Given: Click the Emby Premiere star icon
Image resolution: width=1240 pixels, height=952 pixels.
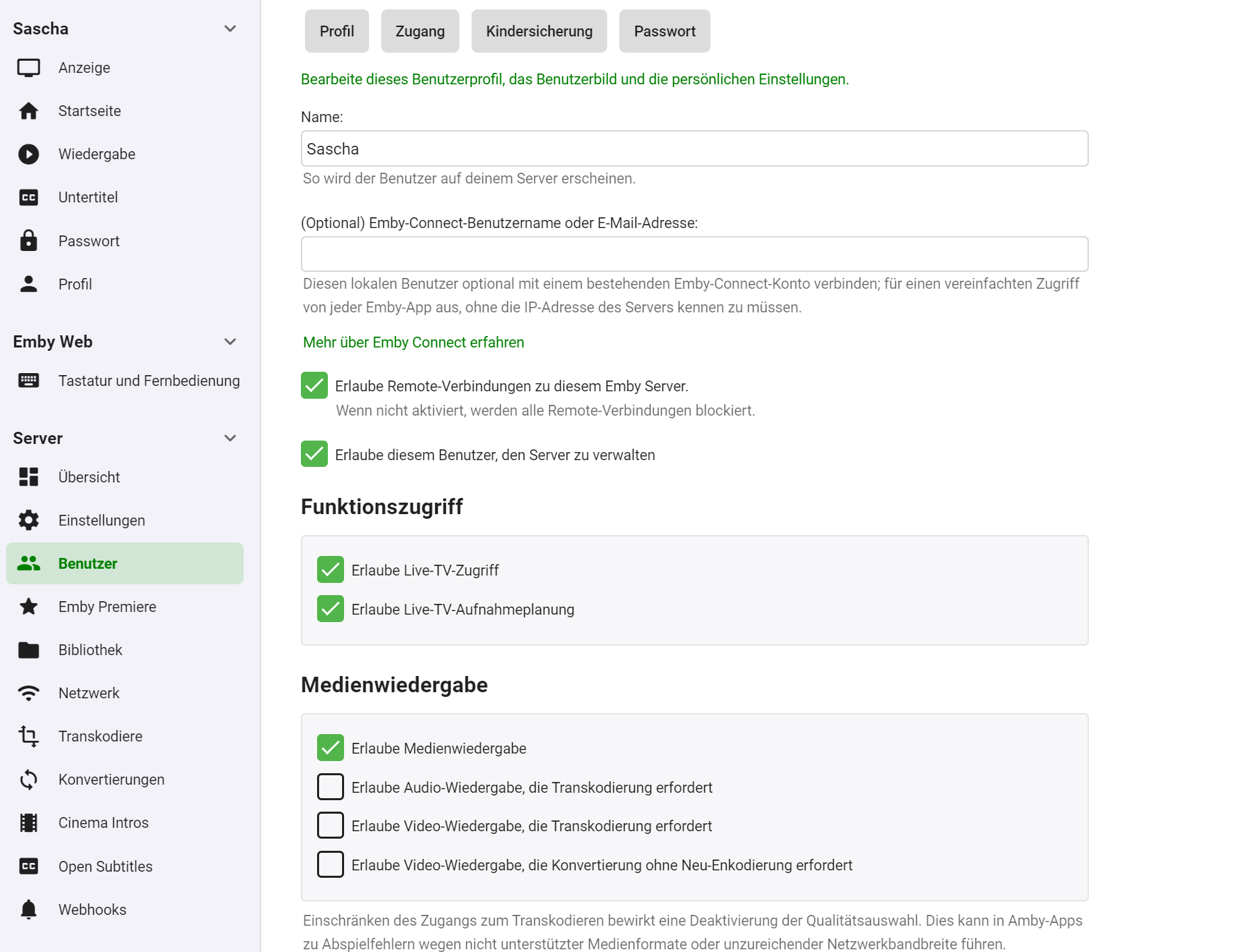Looking at the screenshot, I should pyautogui.click(x=28, y=607).
